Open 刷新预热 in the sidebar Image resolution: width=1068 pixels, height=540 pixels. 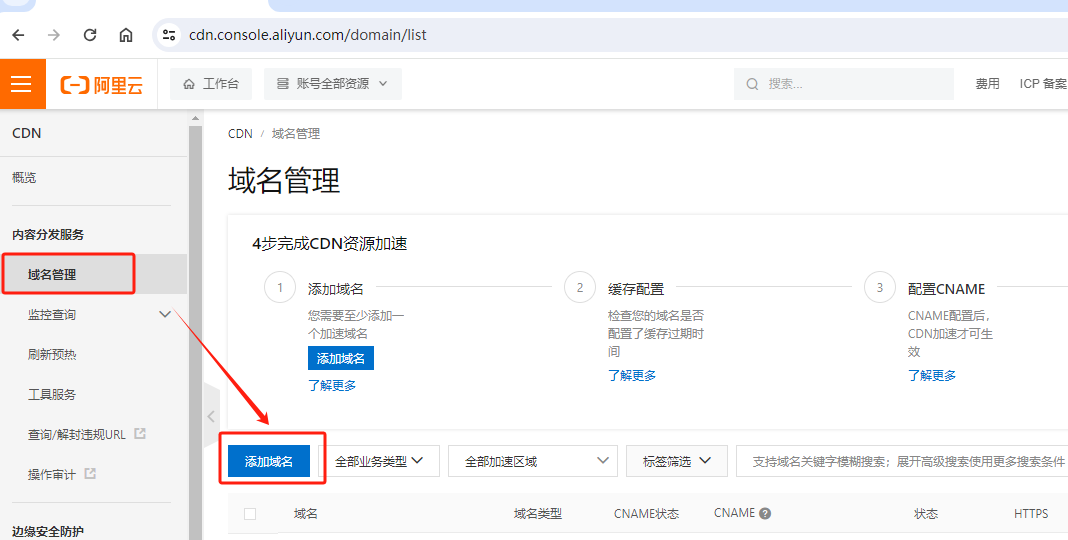[52, 354]
